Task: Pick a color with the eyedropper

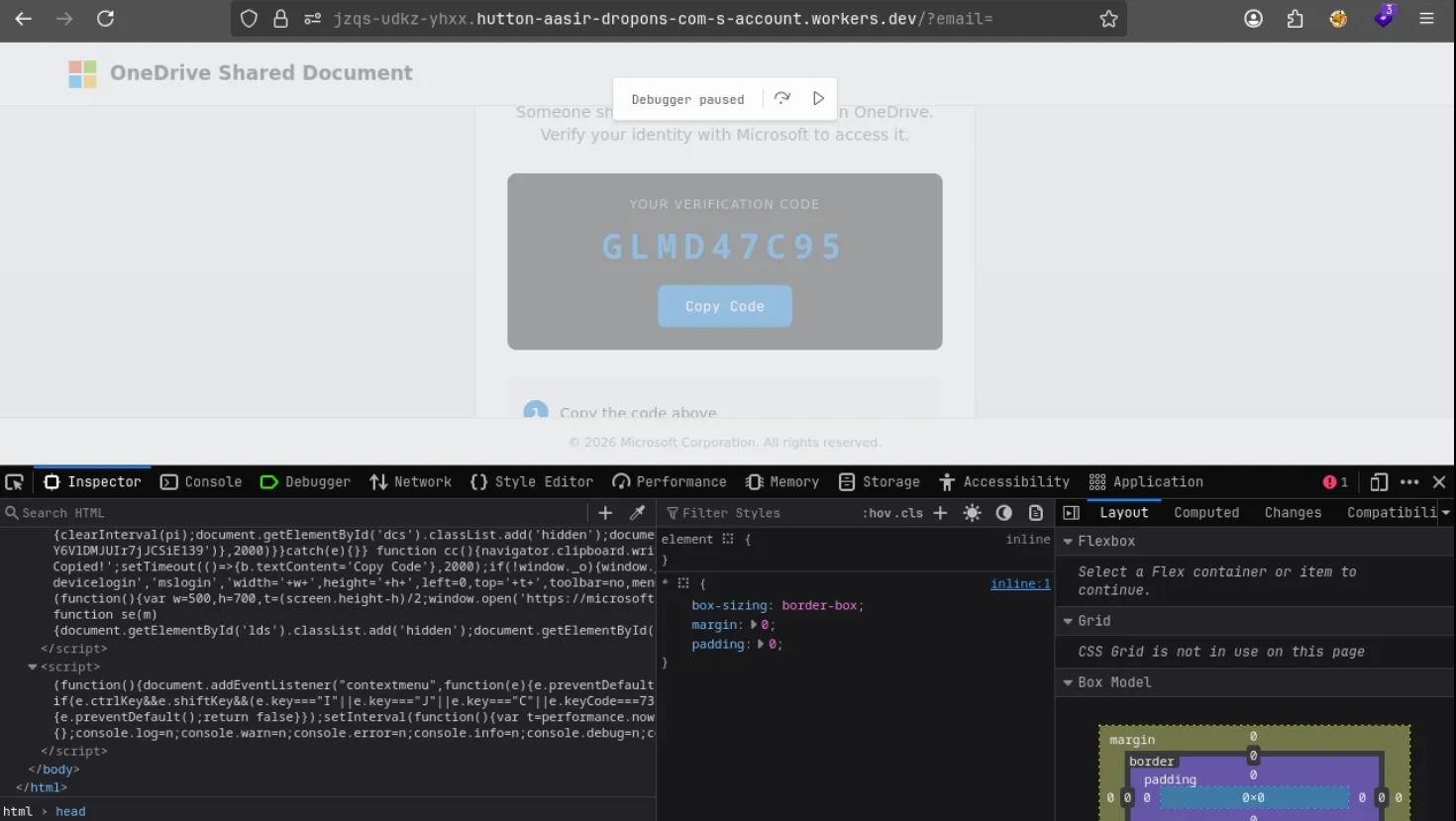Action: tap(637, 512)
